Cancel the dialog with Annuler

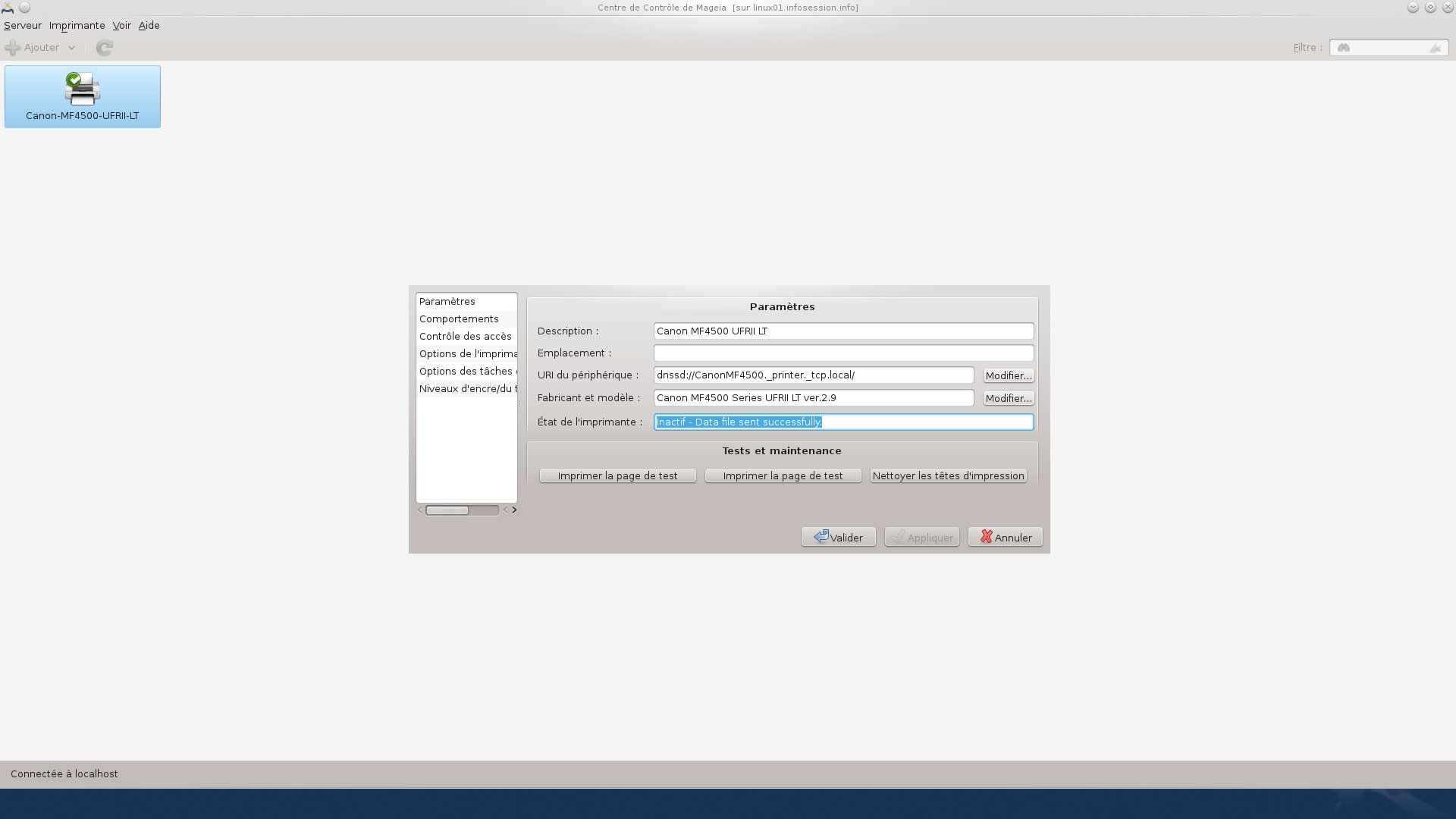(1005, 537)
